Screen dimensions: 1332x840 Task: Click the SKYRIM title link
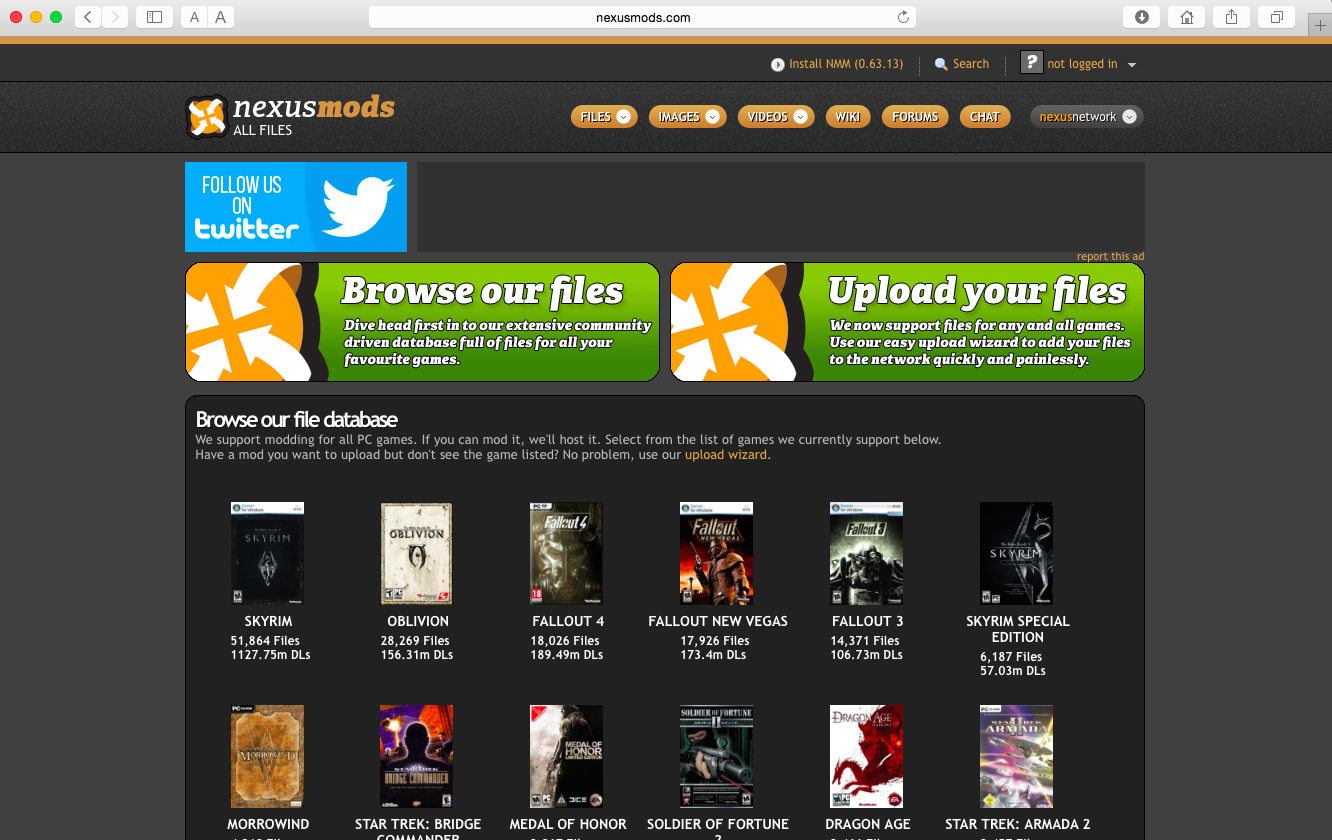point(268,621)
